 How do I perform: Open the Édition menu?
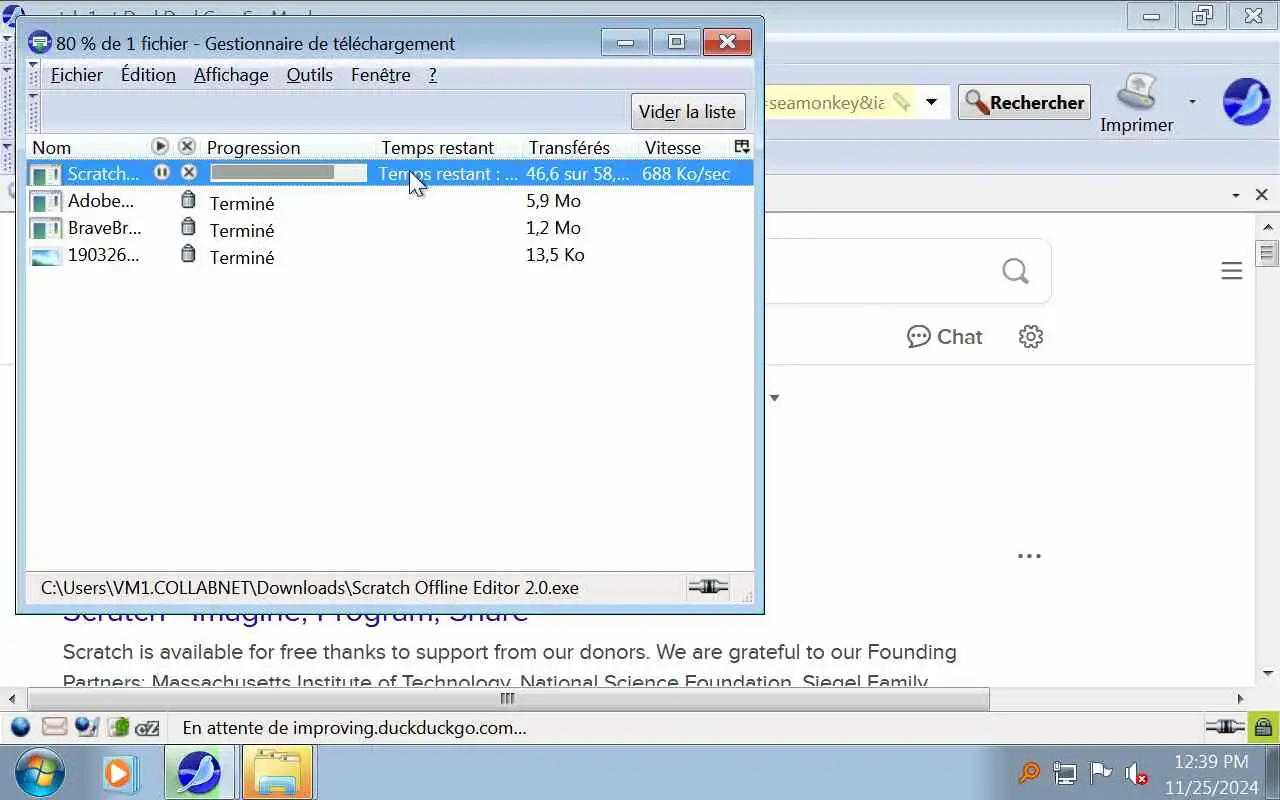(x=148, y=75)
